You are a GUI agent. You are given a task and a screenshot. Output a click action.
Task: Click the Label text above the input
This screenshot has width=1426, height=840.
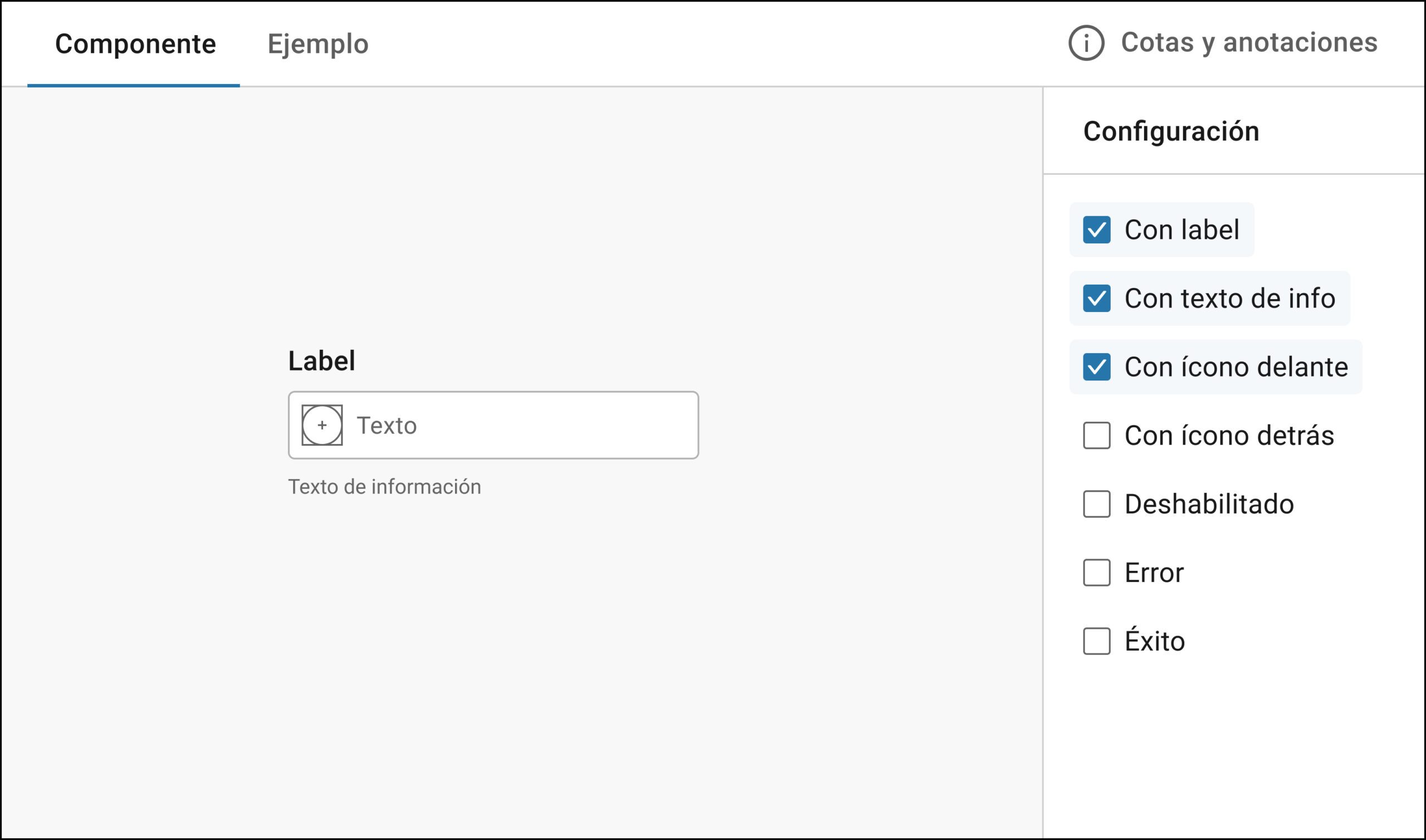coord(321,360)
